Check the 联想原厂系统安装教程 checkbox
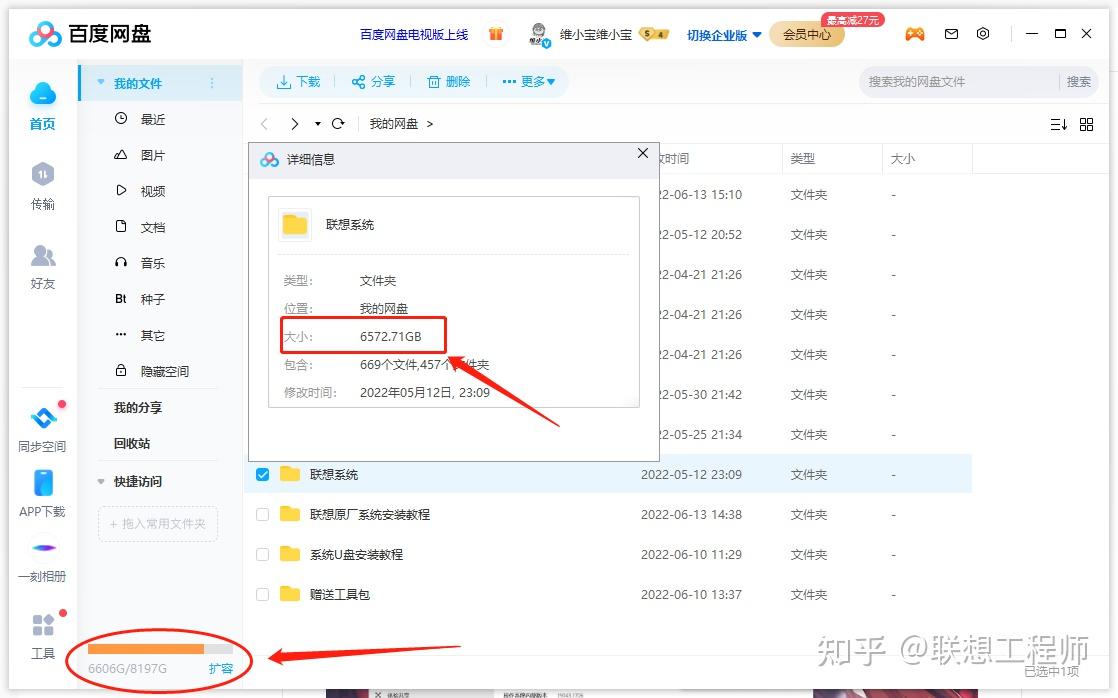This screenshot has width=1118, height=698. pos(262,514)
